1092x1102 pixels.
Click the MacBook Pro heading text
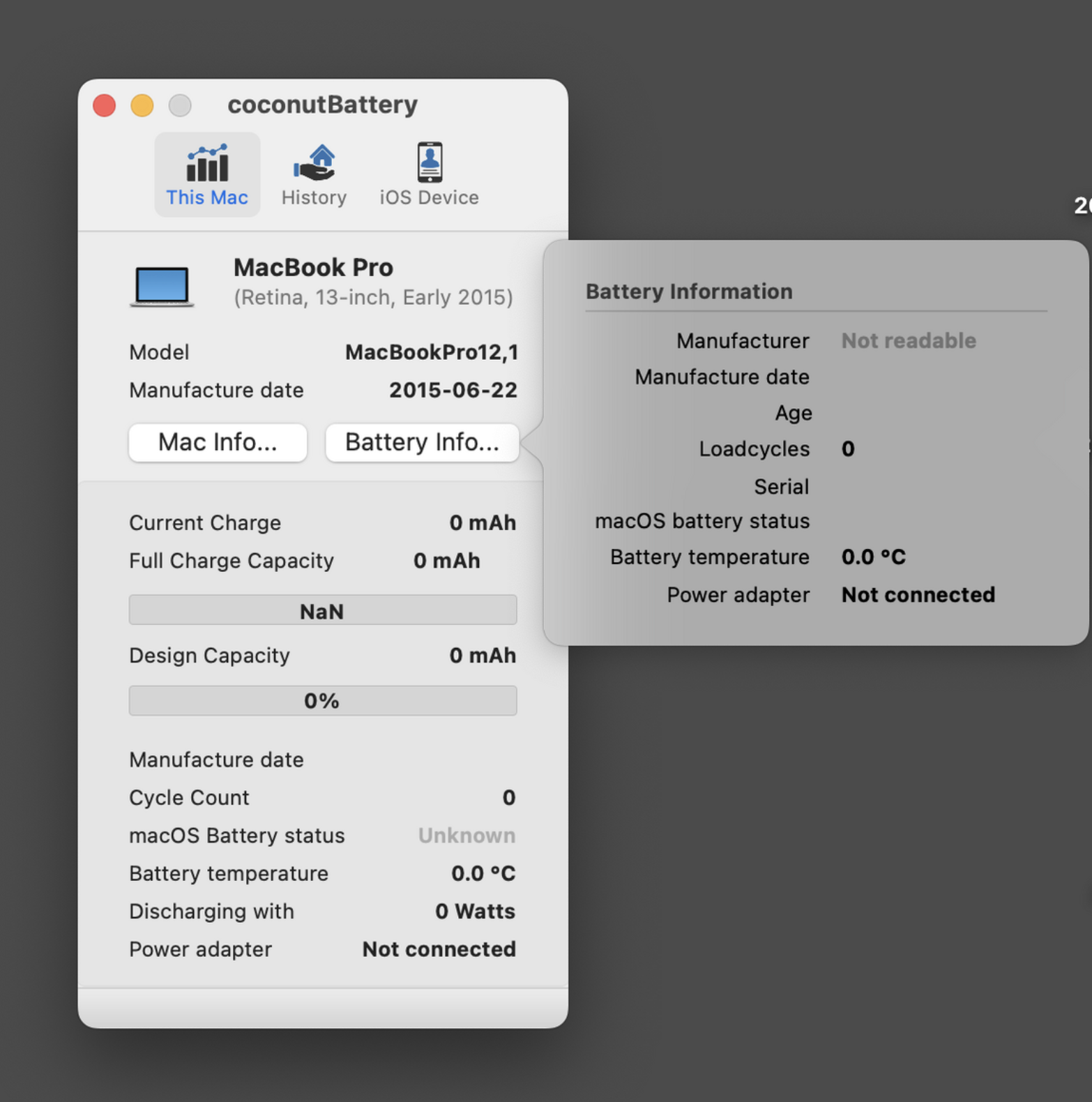click(x=313, y=267)
